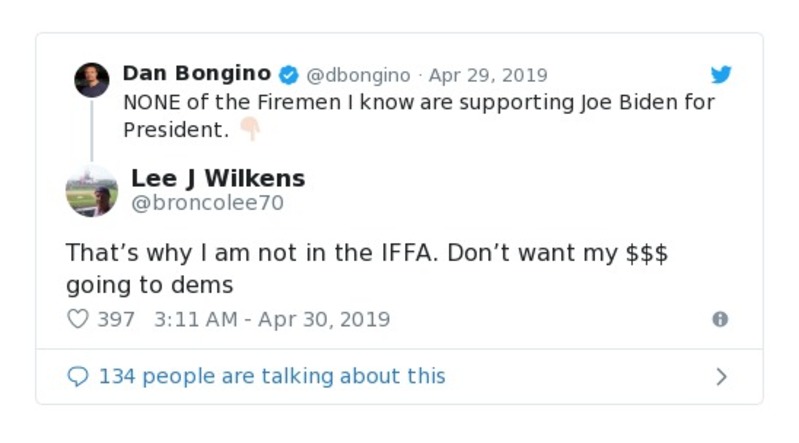The height and width of the screenshot is (443, 799).
Task: Like the tweet with the heart icon
Action: point(77,320)
